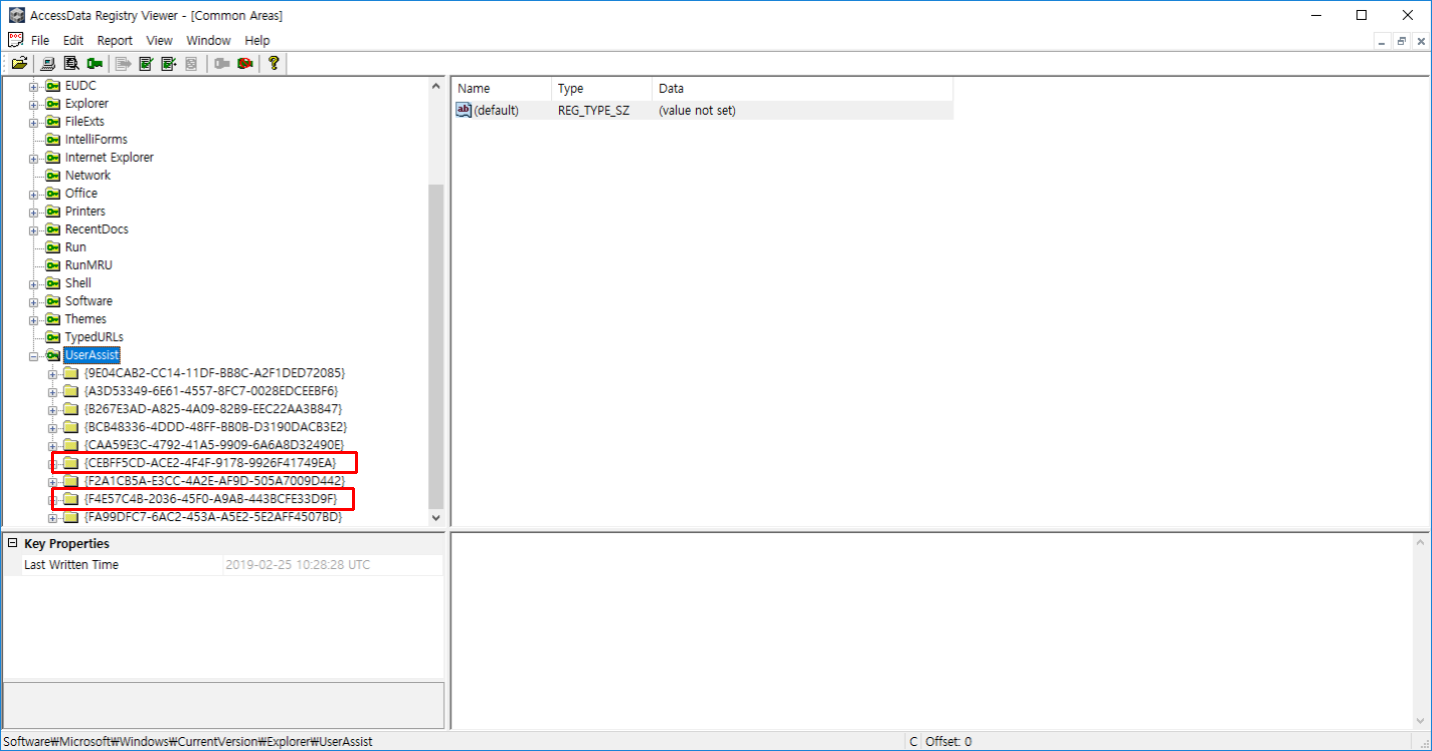Image resolution: width=1432 pixels, height=751 pixels.
Task: Click the (default) value string icon
Action: (464, 110)
